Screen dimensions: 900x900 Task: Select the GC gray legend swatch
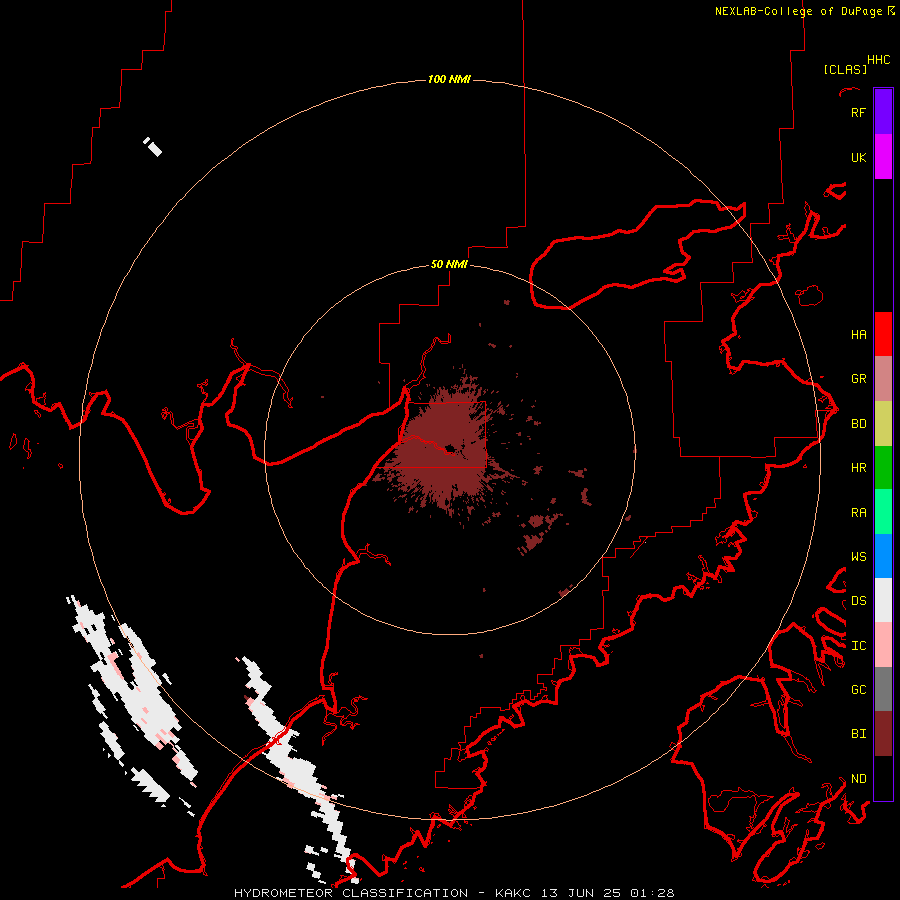883,689
